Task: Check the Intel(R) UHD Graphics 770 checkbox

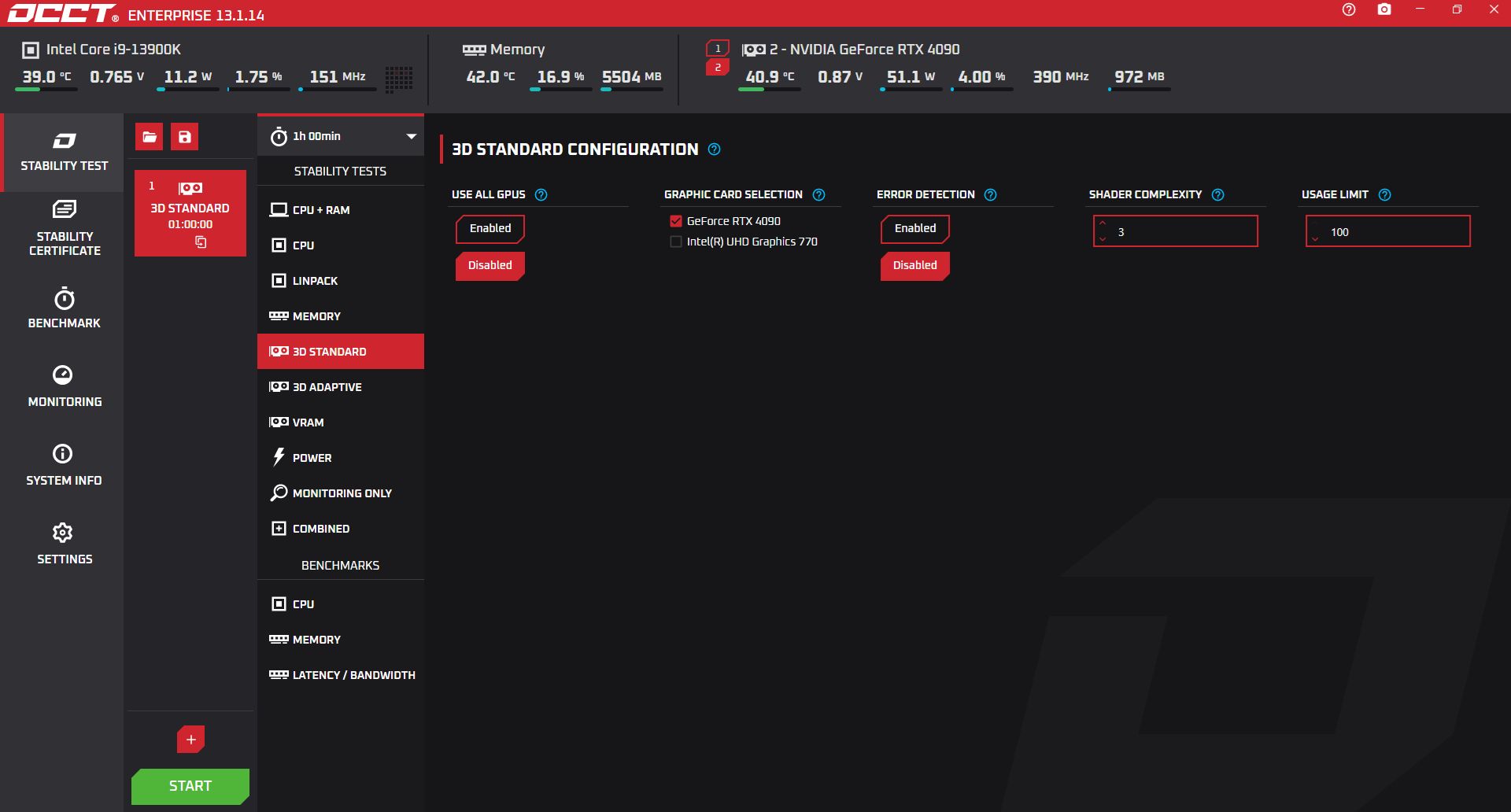Action: (x=676, y=242)
